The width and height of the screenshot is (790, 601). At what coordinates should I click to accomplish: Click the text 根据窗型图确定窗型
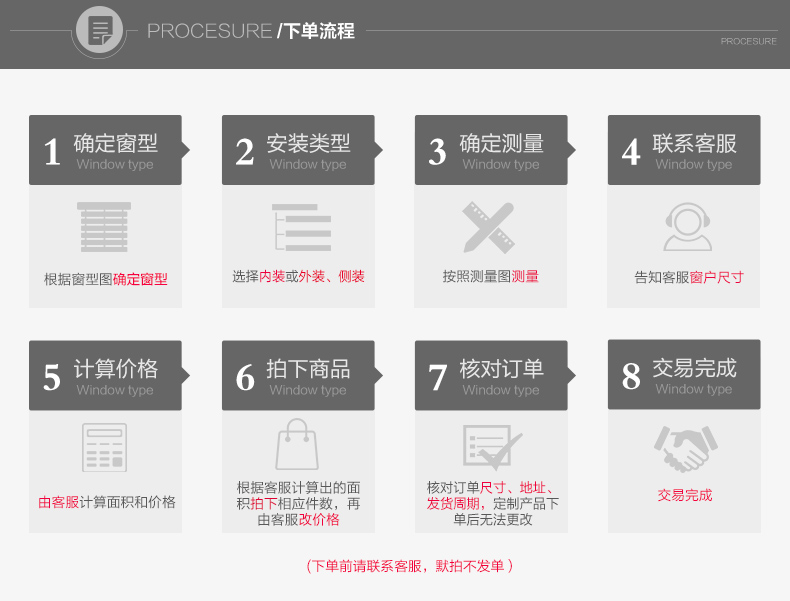105,279
